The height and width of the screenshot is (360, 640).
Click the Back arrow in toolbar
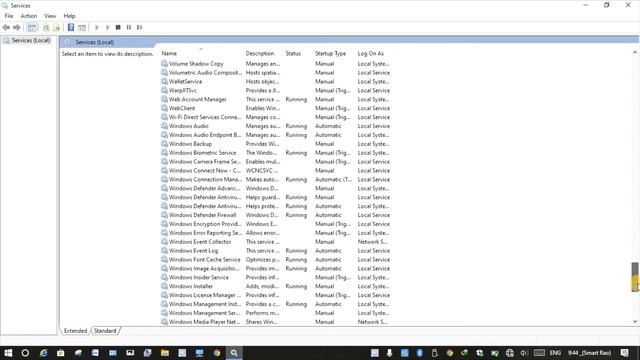coord(6,27)
